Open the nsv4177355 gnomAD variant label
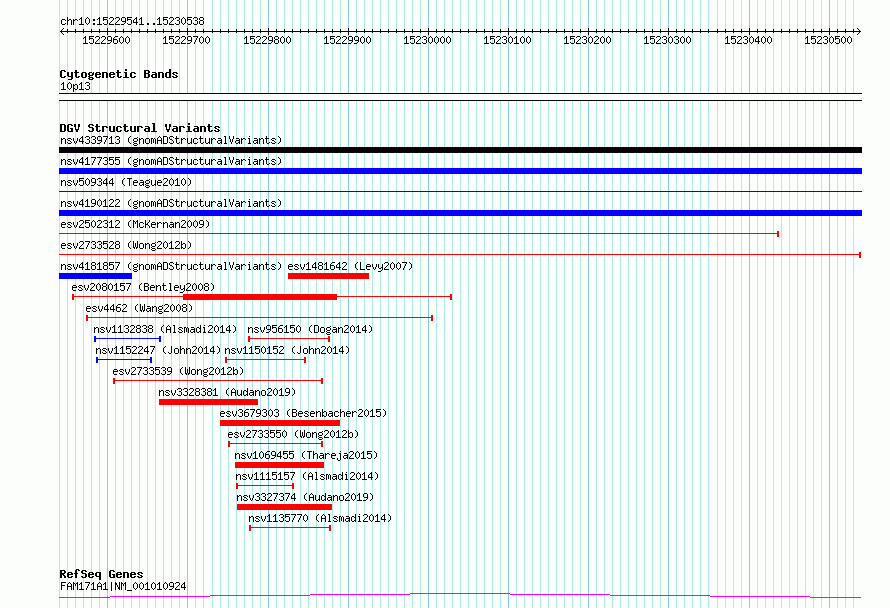The image size is (890, 608). click(171, 161)
